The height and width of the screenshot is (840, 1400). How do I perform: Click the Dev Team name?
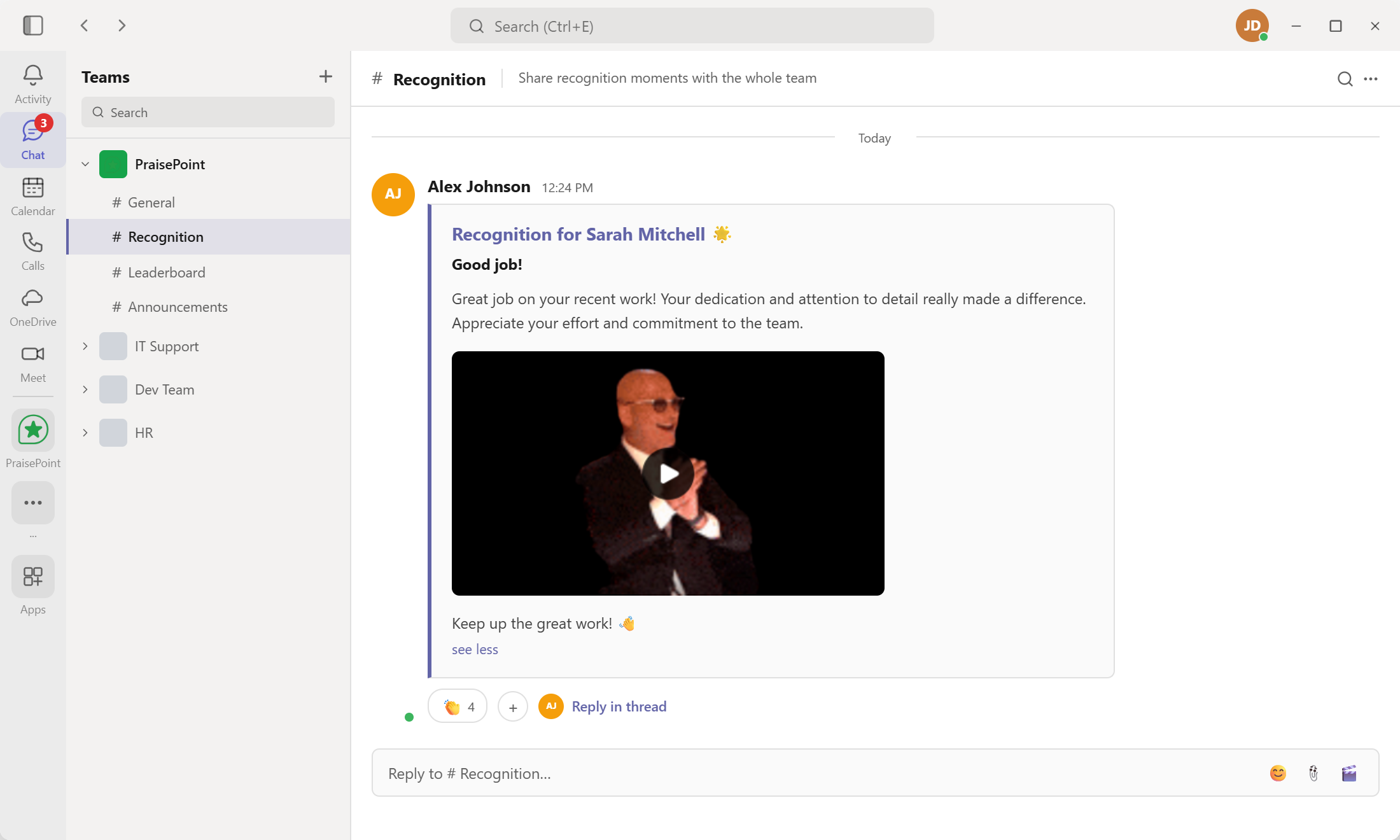165,389
